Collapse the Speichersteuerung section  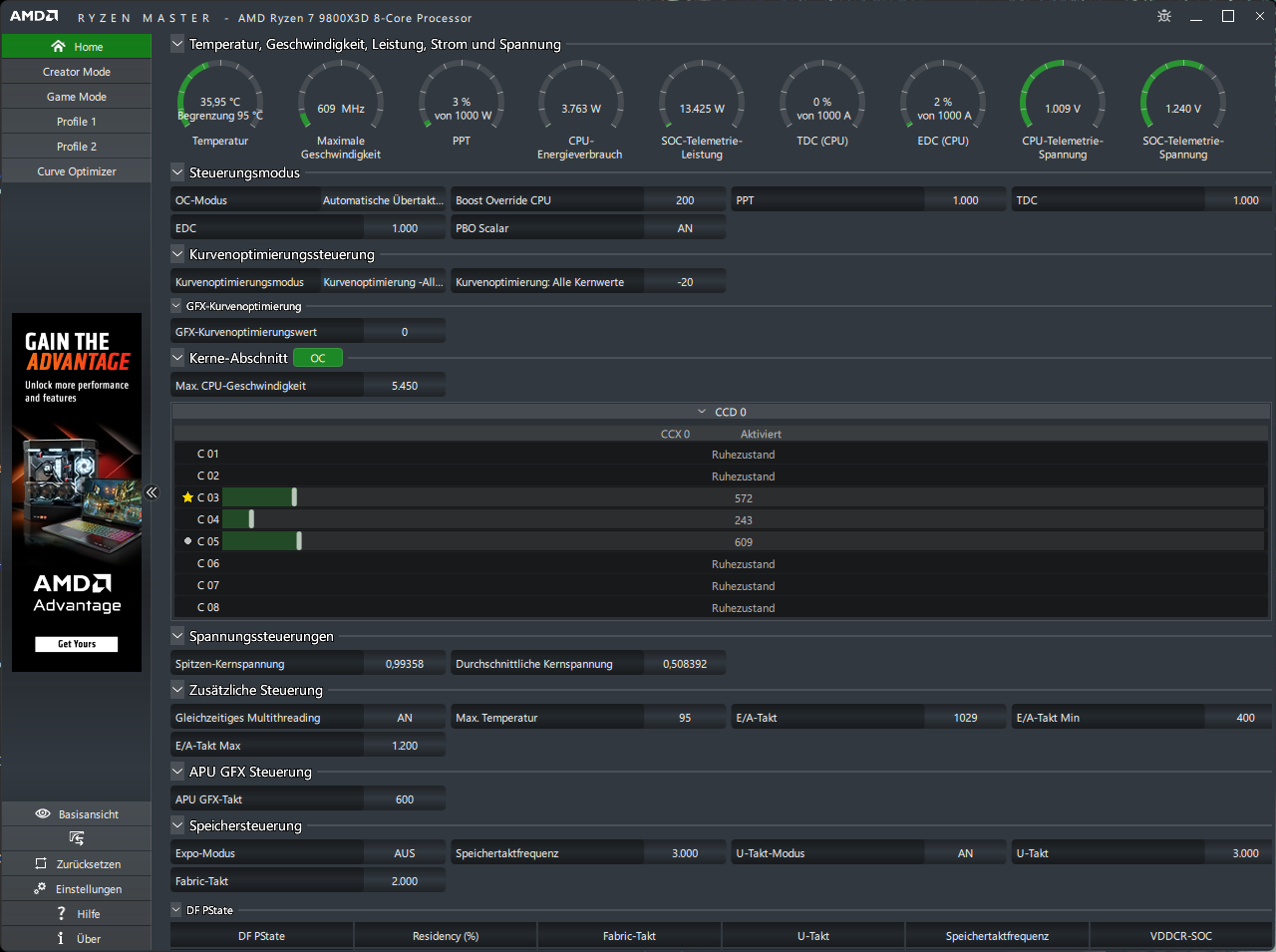click(x=177, y=825)
